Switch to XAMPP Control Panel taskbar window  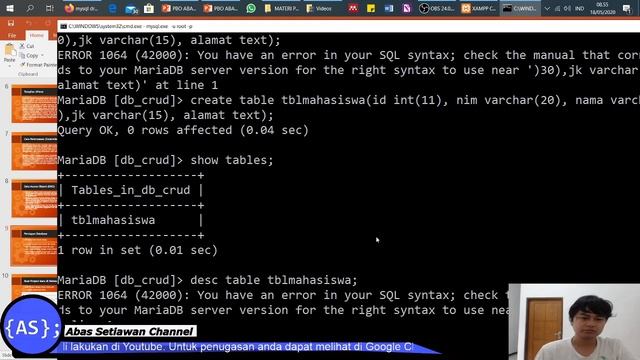(479, 8)
